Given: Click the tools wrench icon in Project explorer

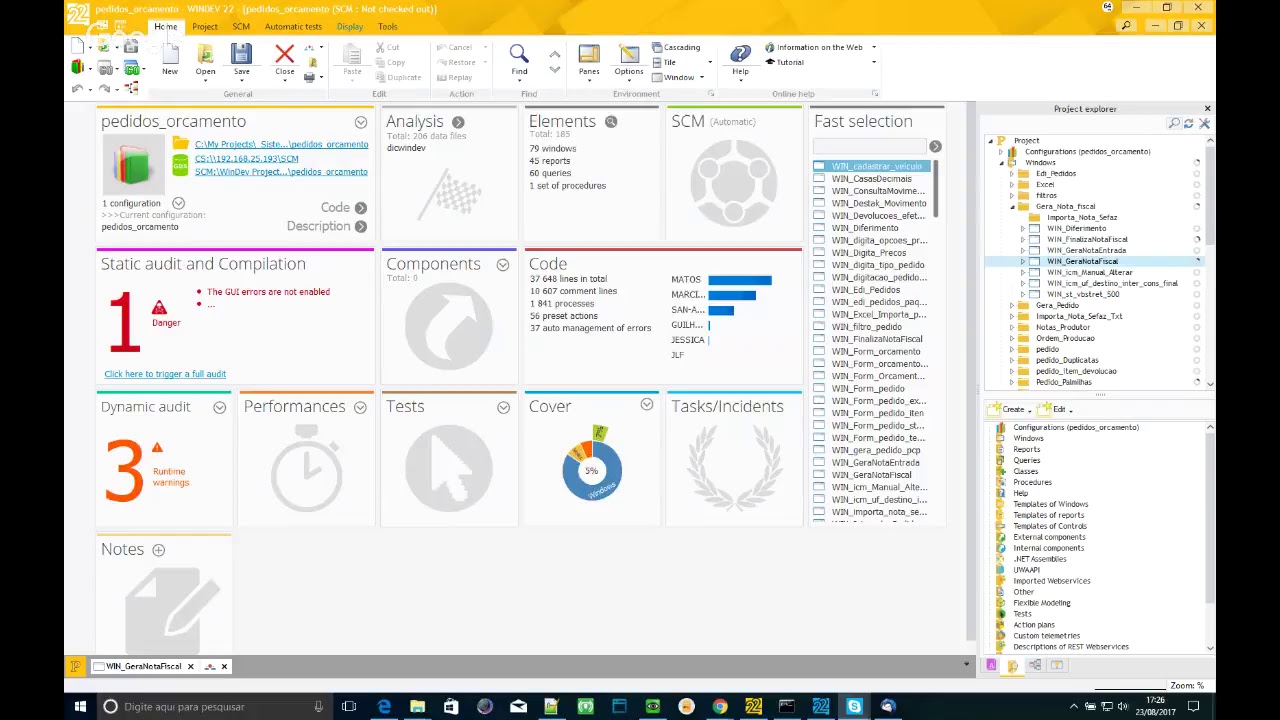Looking at the screenshot, I should pyautogui.click(x=1204, y=123).
